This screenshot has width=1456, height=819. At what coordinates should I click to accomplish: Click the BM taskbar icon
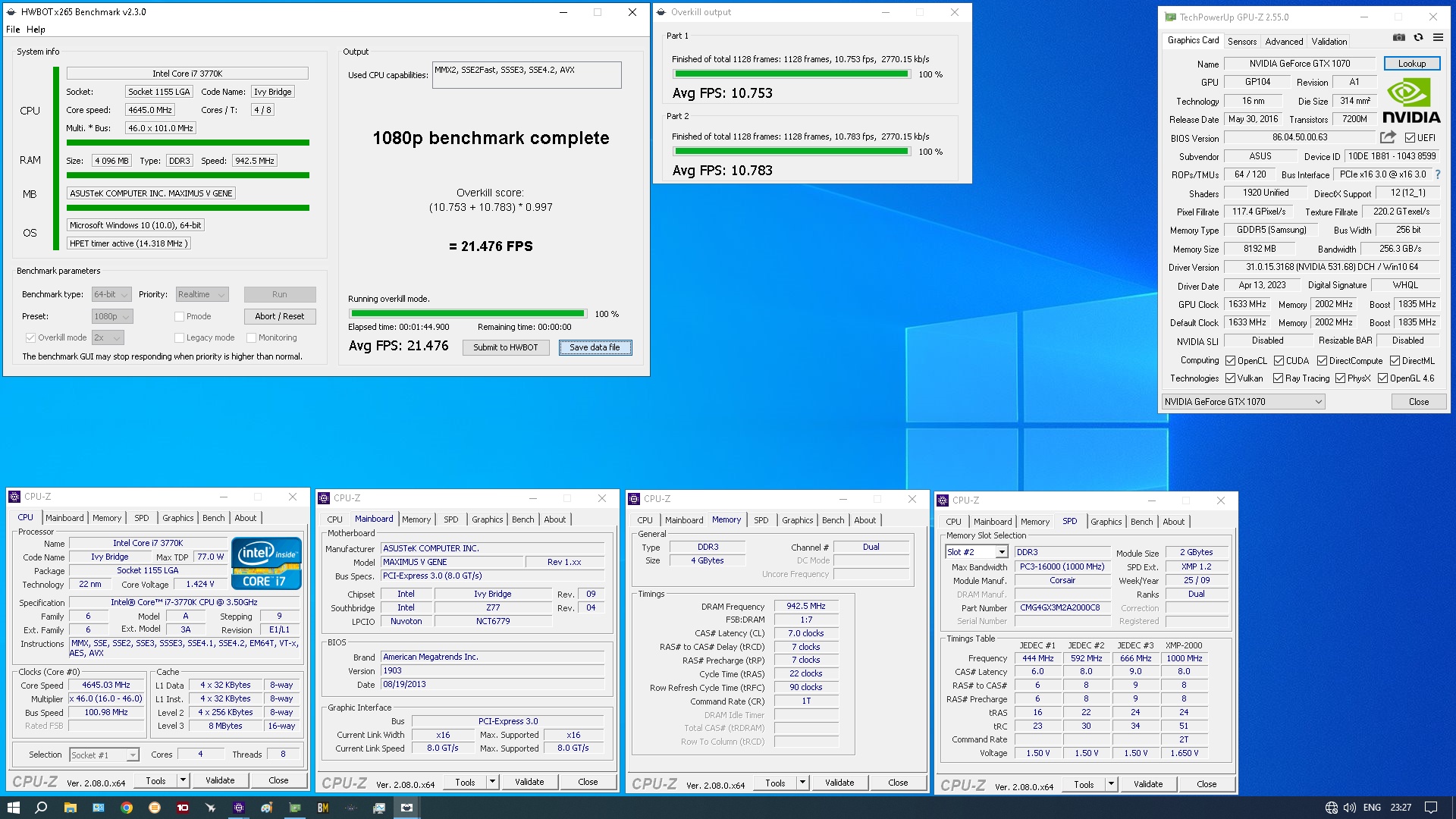click(x=323, y=808)
